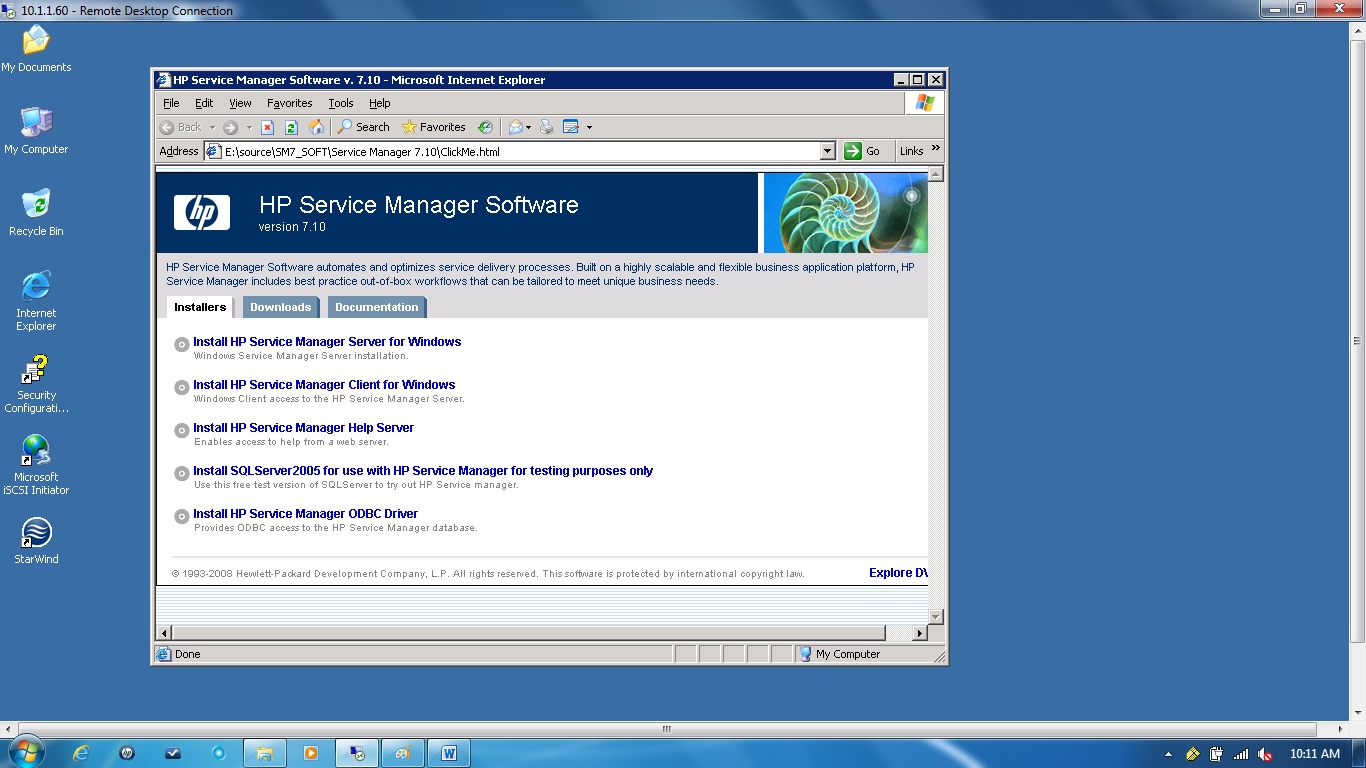Click the Back navigation button
The height and width of the screenshot is (768, 1366).
(181, 127)
